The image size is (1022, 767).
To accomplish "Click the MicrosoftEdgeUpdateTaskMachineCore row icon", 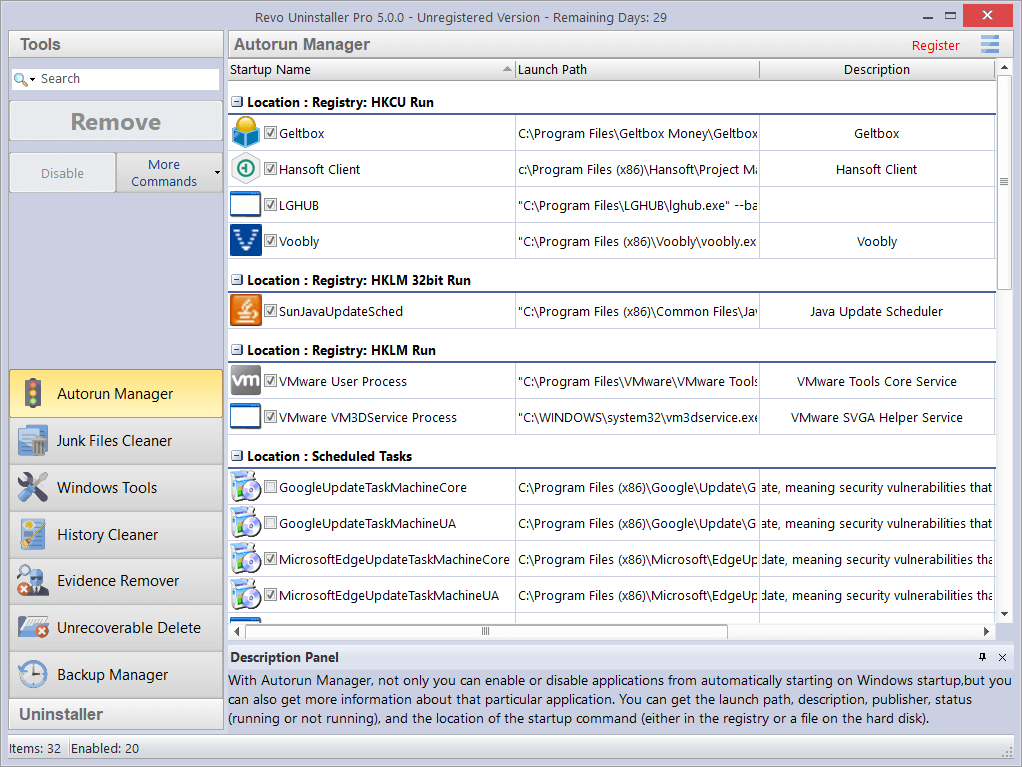I will click(246, 558).
